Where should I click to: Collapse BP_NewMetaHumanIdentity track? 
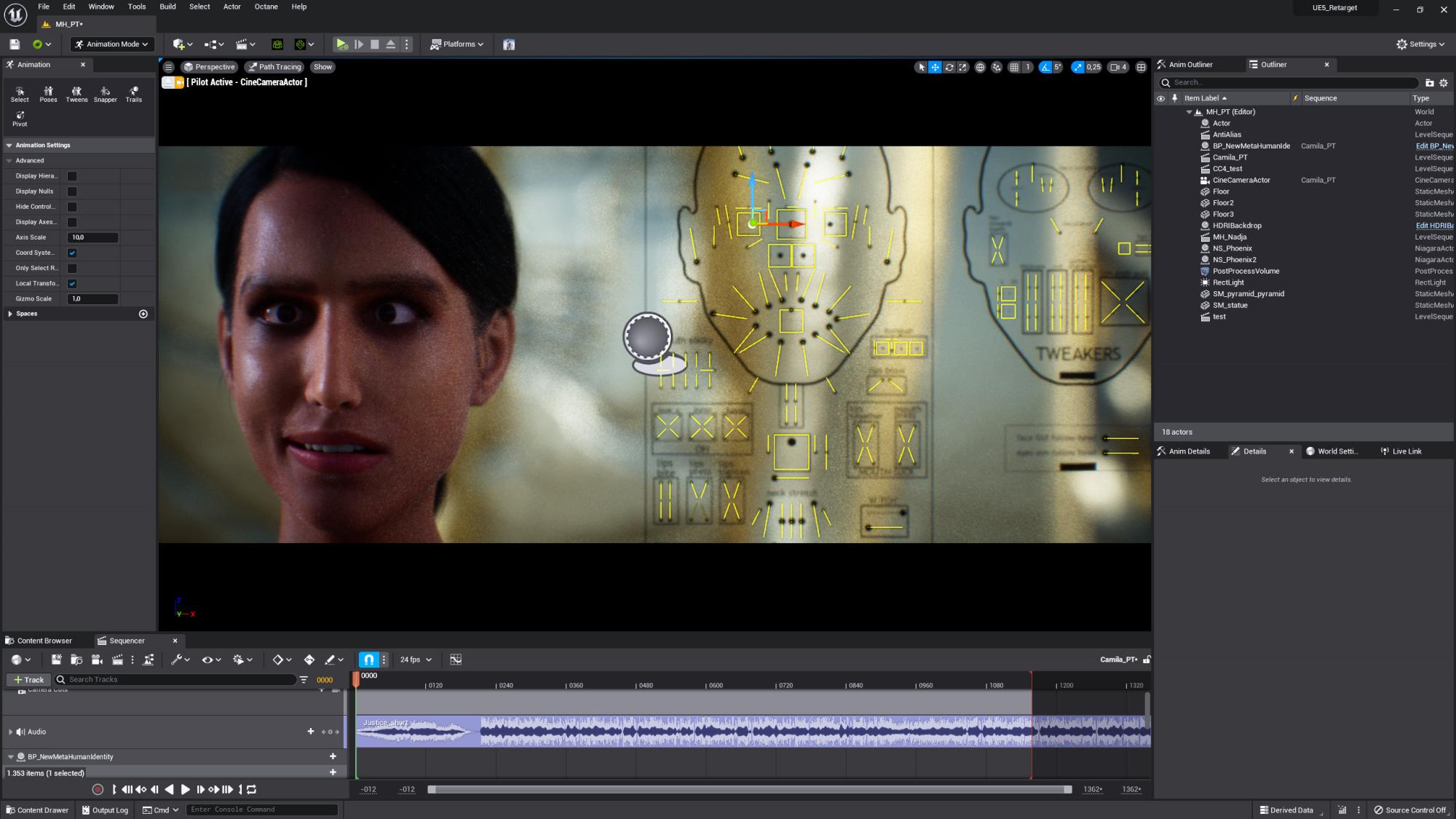[11, 757]
